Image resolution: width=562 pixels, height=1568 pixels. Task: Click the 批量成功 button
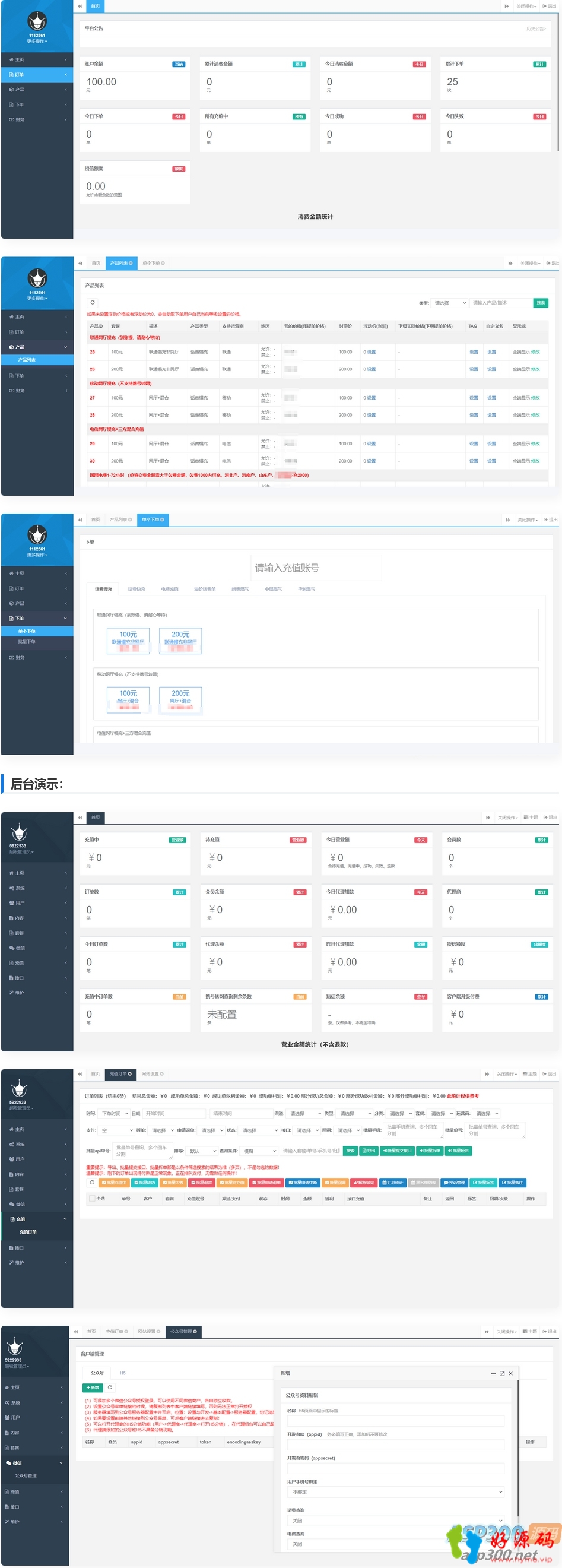pos(144,1183)
